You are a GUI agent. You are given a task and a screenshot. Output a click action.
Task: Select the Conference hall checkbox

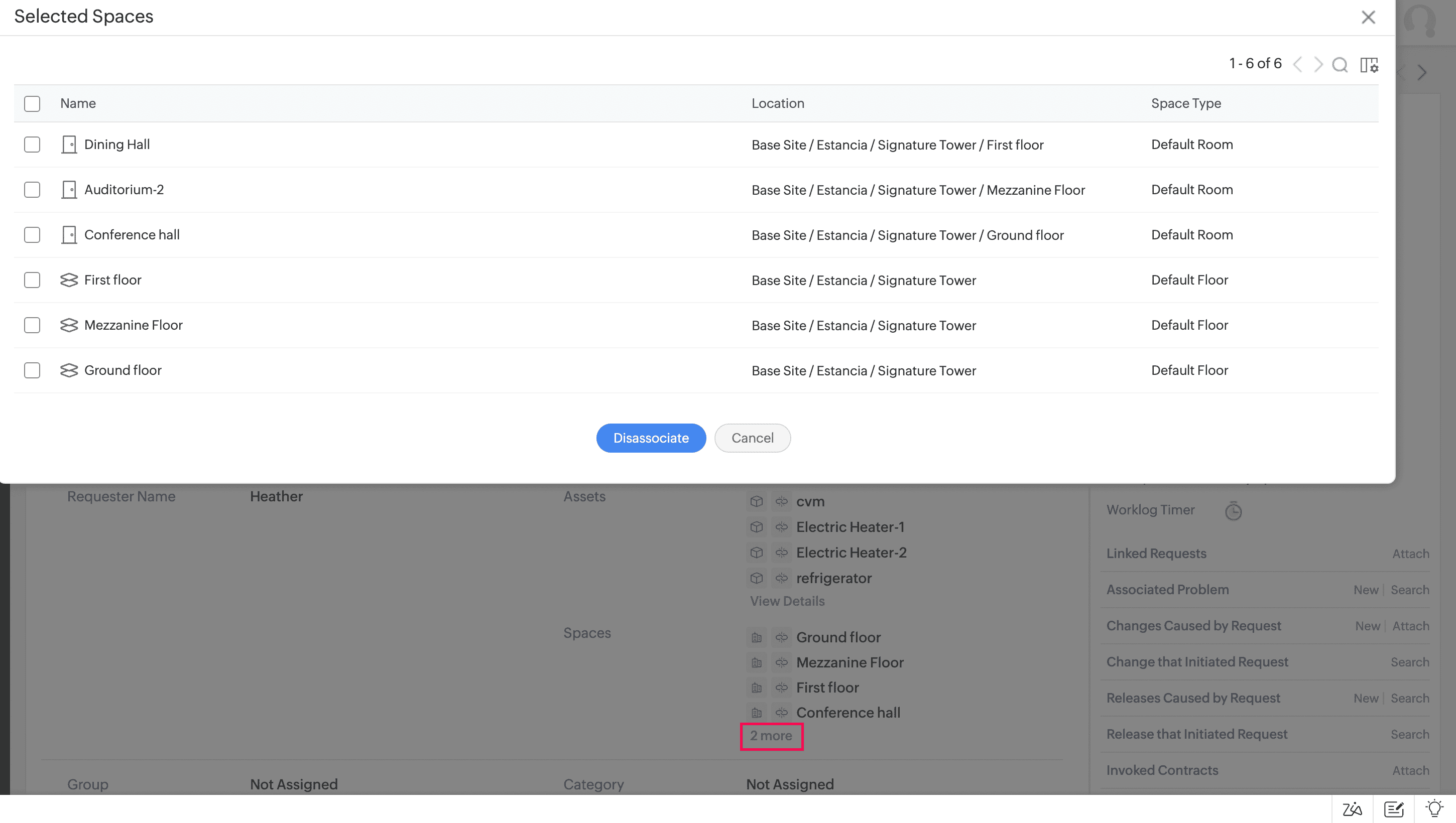coord(32,235)
